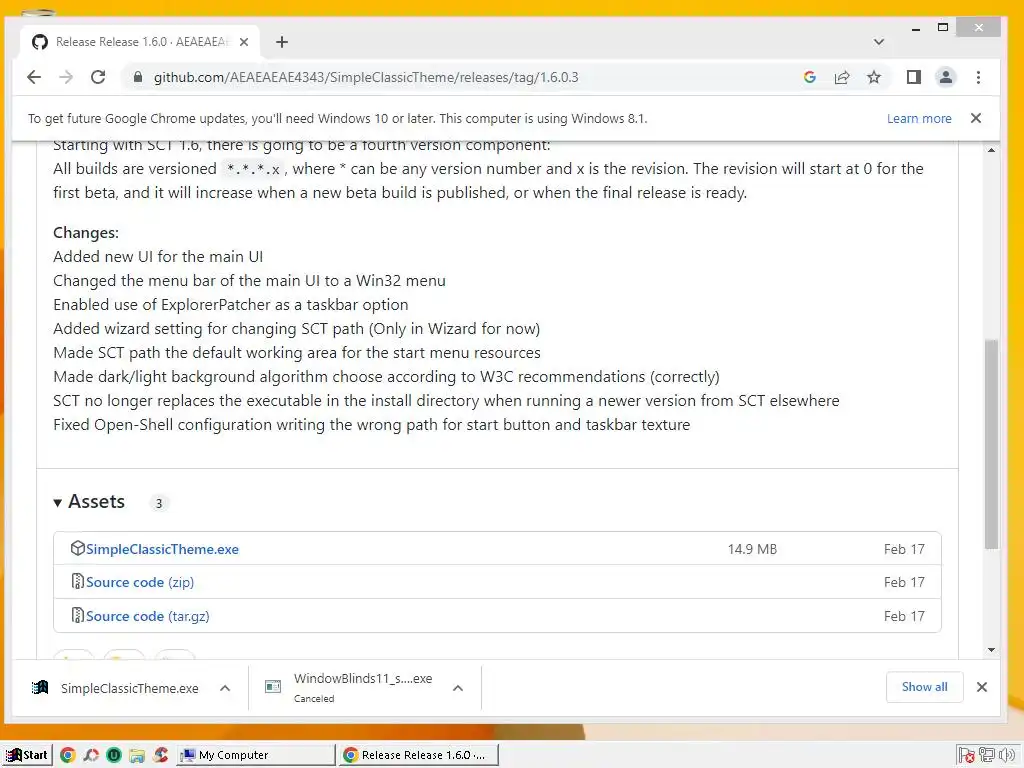Click Show all downloads
This screenshot has width=1024, height=768.
tap(924, 687)
